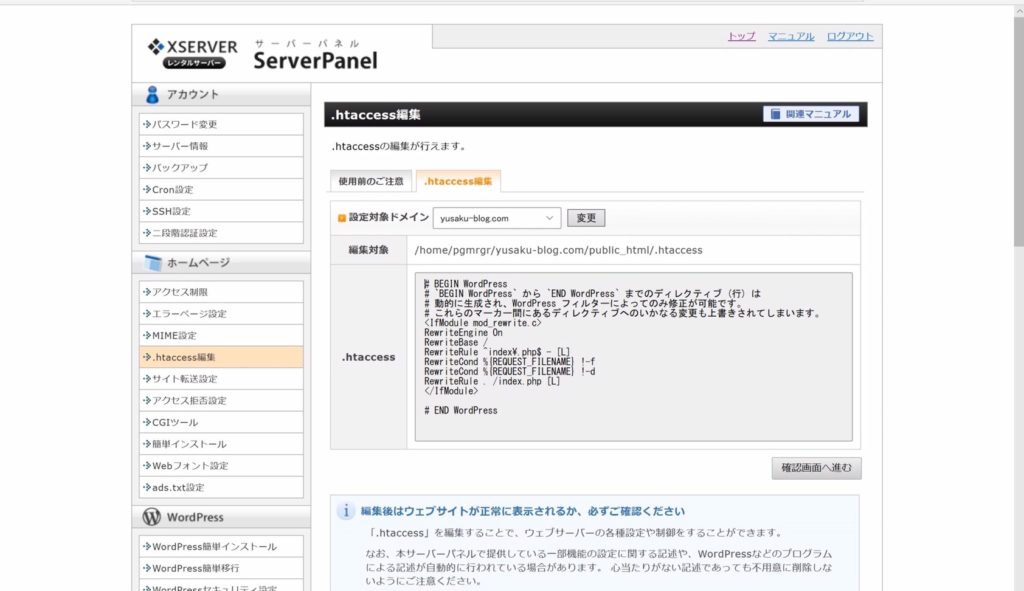The width and height of the screenshot is (1024, 591).
Task: Click the WordPress section header
Action: coord(221,517)
